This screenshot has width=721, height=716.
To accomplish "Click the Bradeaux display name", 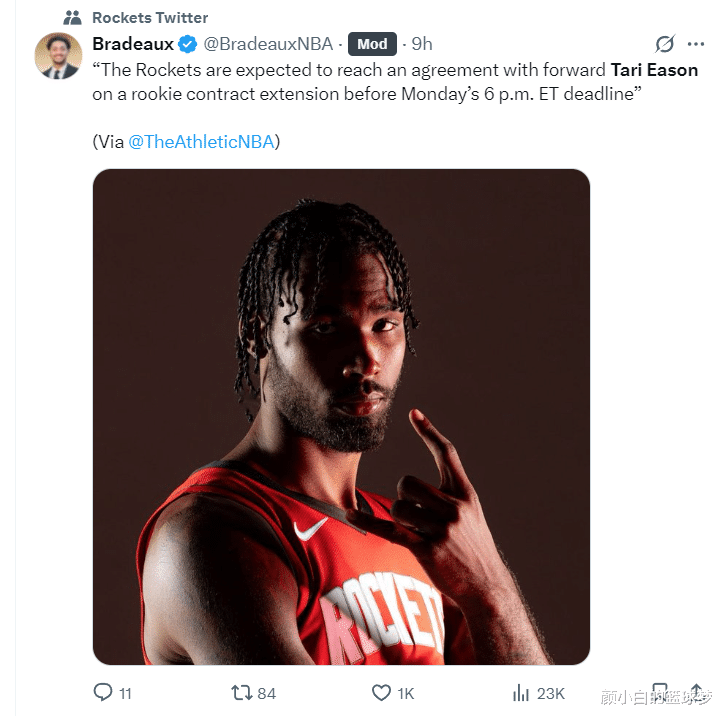I will 132,44.
